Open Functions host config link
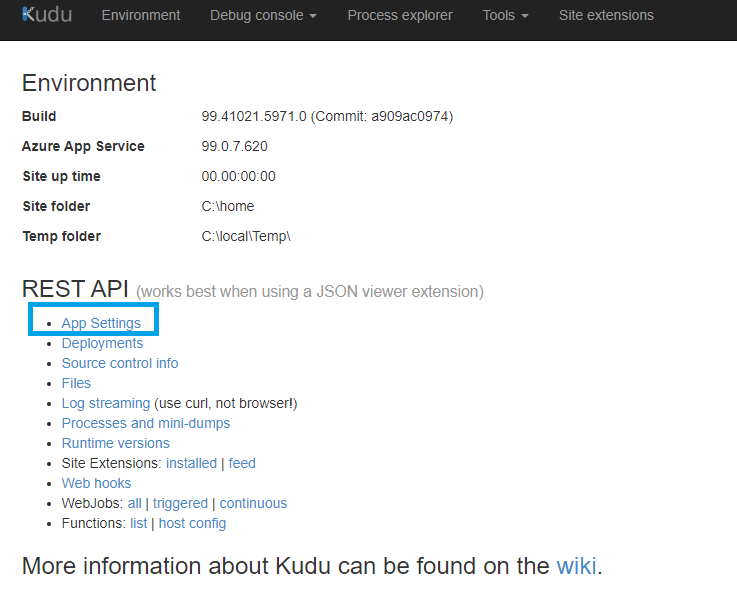Image resolution: width=737 pixels, height=614 pixels. coord(192,523)
